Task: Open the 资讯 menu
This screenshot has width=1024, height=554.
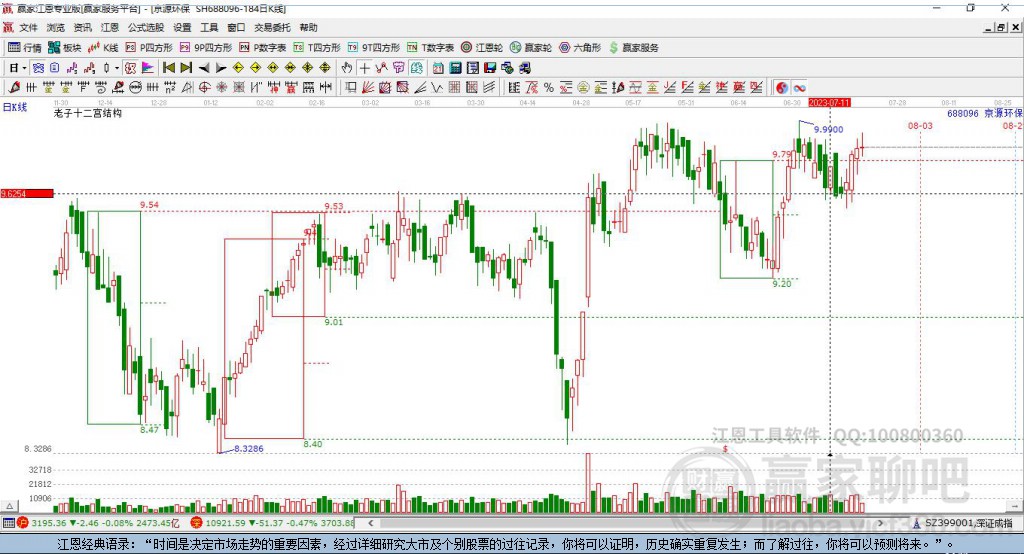Action: pyautogui.click(x=82, y=27)
